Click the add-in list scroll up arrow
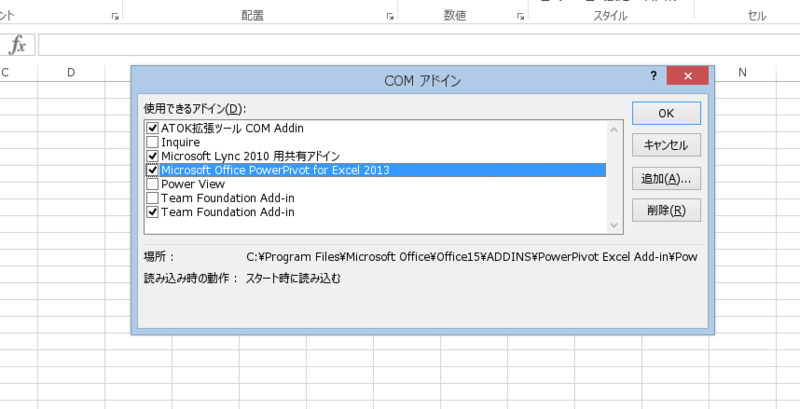This screenshot has width=800, height=409. [614, 130]
